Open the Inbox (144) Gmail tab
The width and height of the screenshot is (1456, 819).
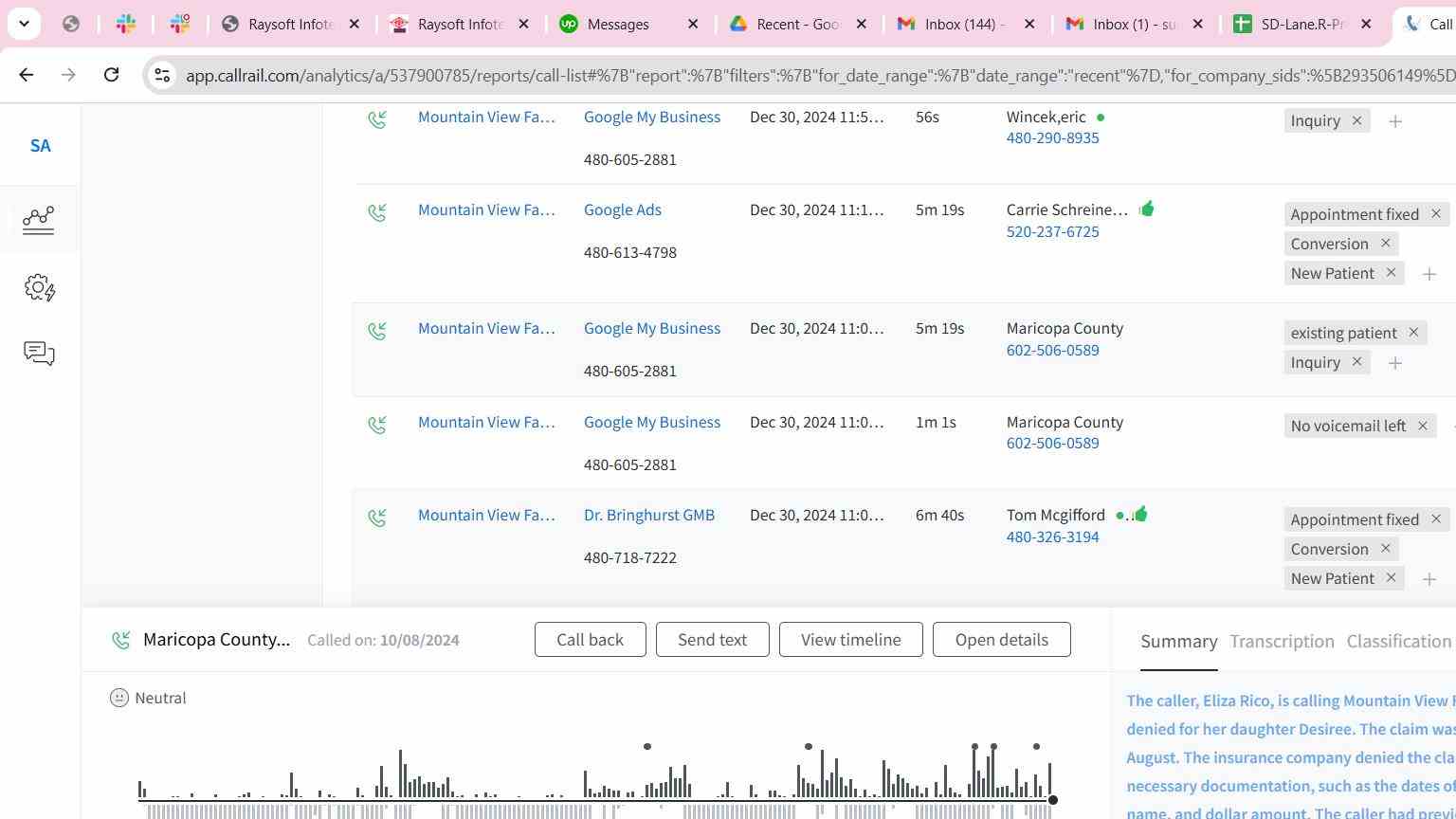tap(964, 25)
